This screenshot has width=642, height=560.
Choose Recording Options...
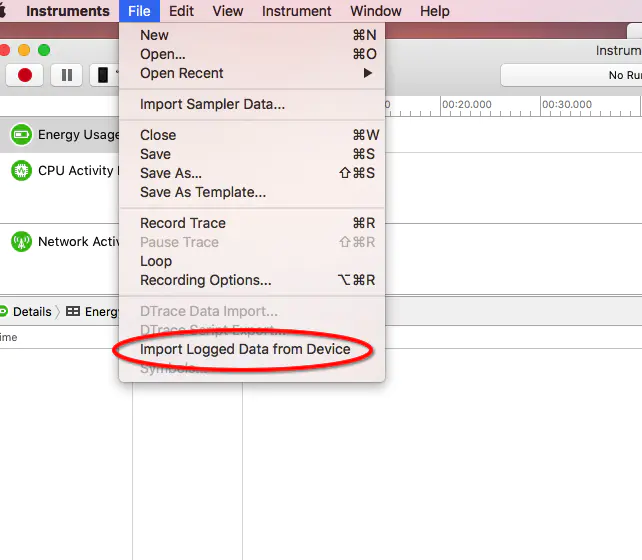(252, 280)
